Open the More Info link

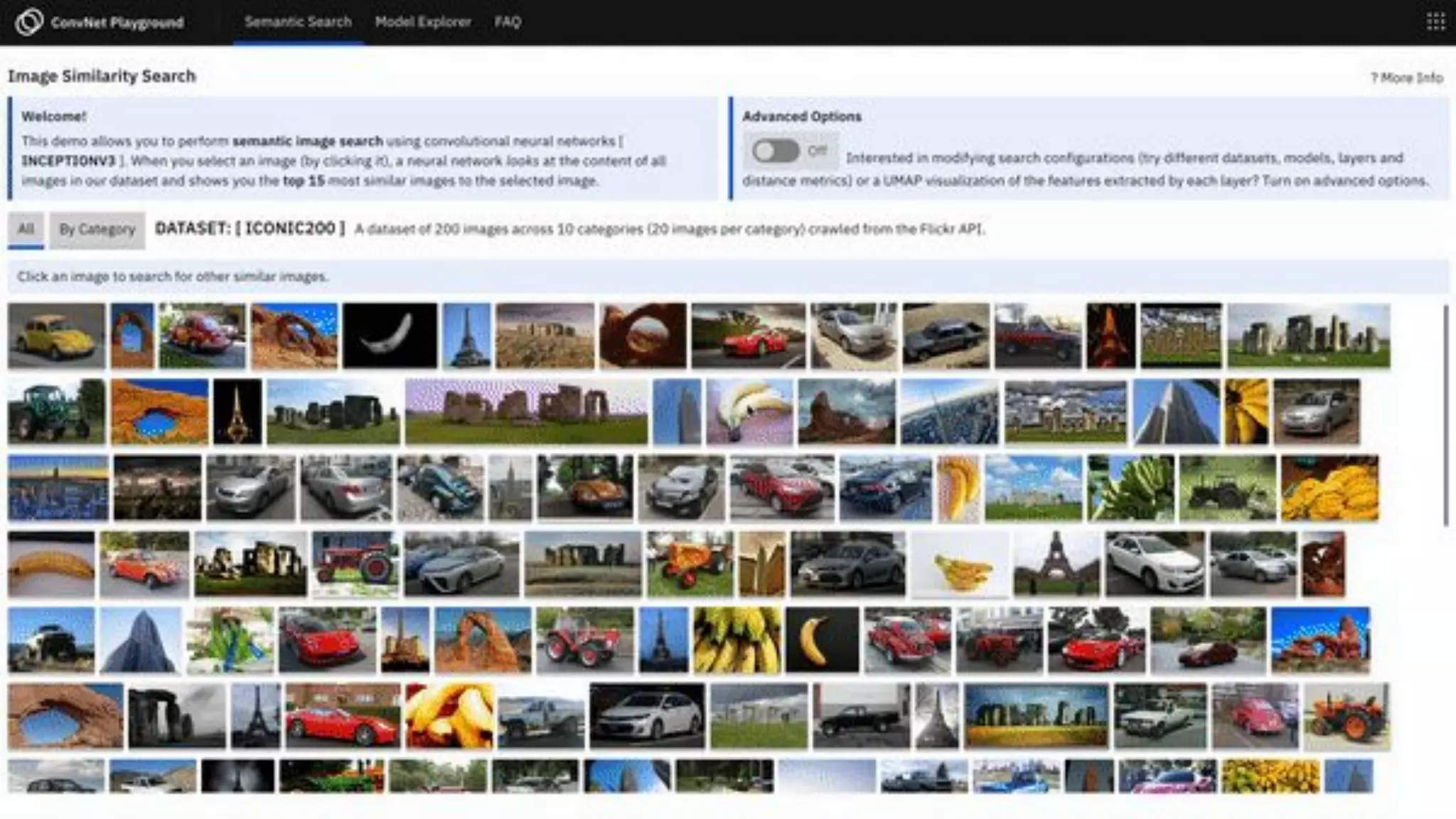[1406, 77]
